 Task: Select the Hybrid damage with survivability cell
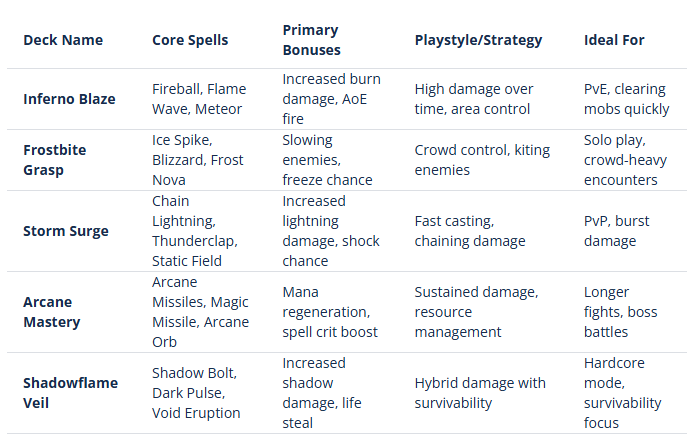(x=480, y=393)
